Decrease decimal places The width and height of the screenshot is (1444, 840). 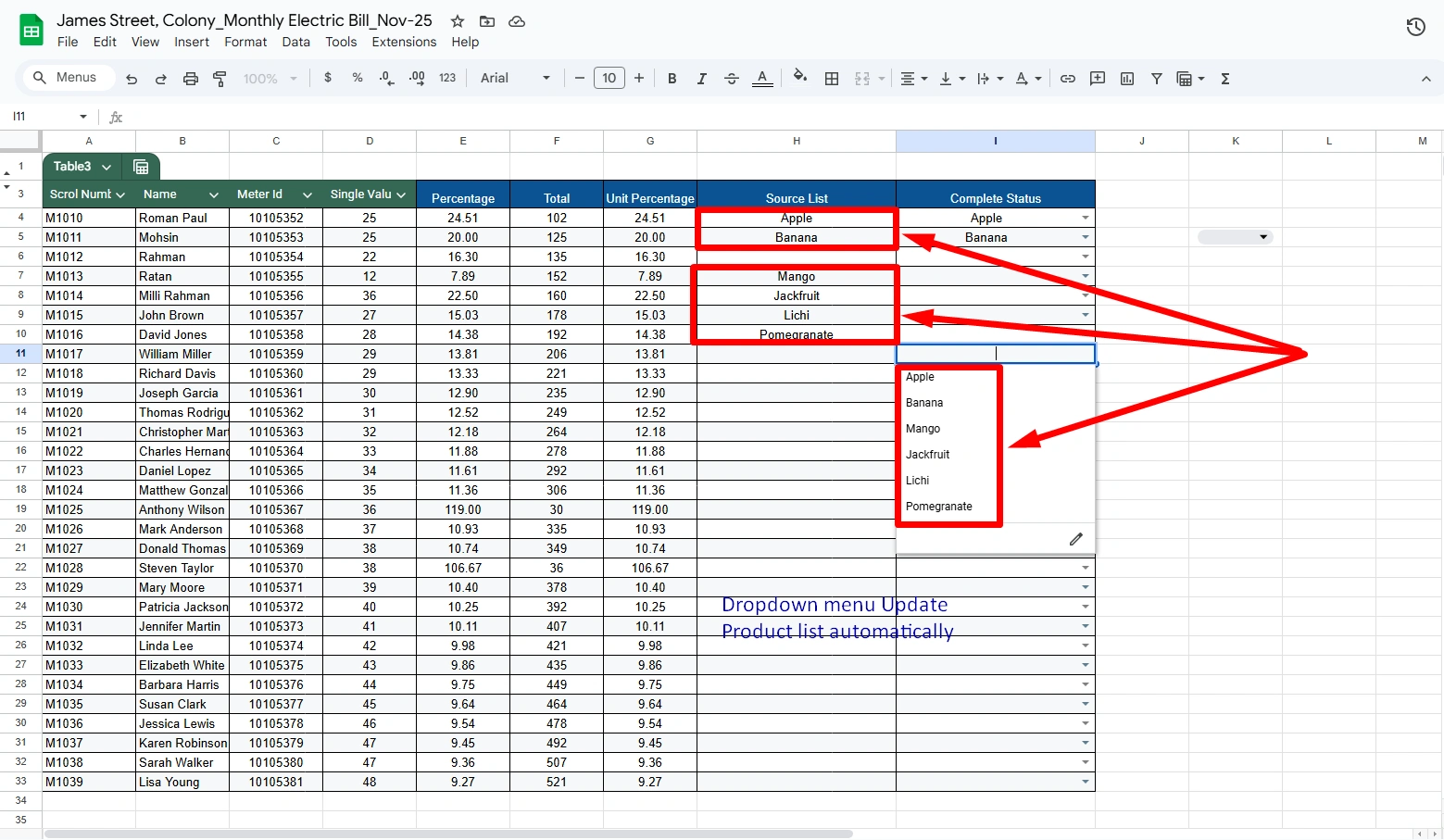(386, 78)
